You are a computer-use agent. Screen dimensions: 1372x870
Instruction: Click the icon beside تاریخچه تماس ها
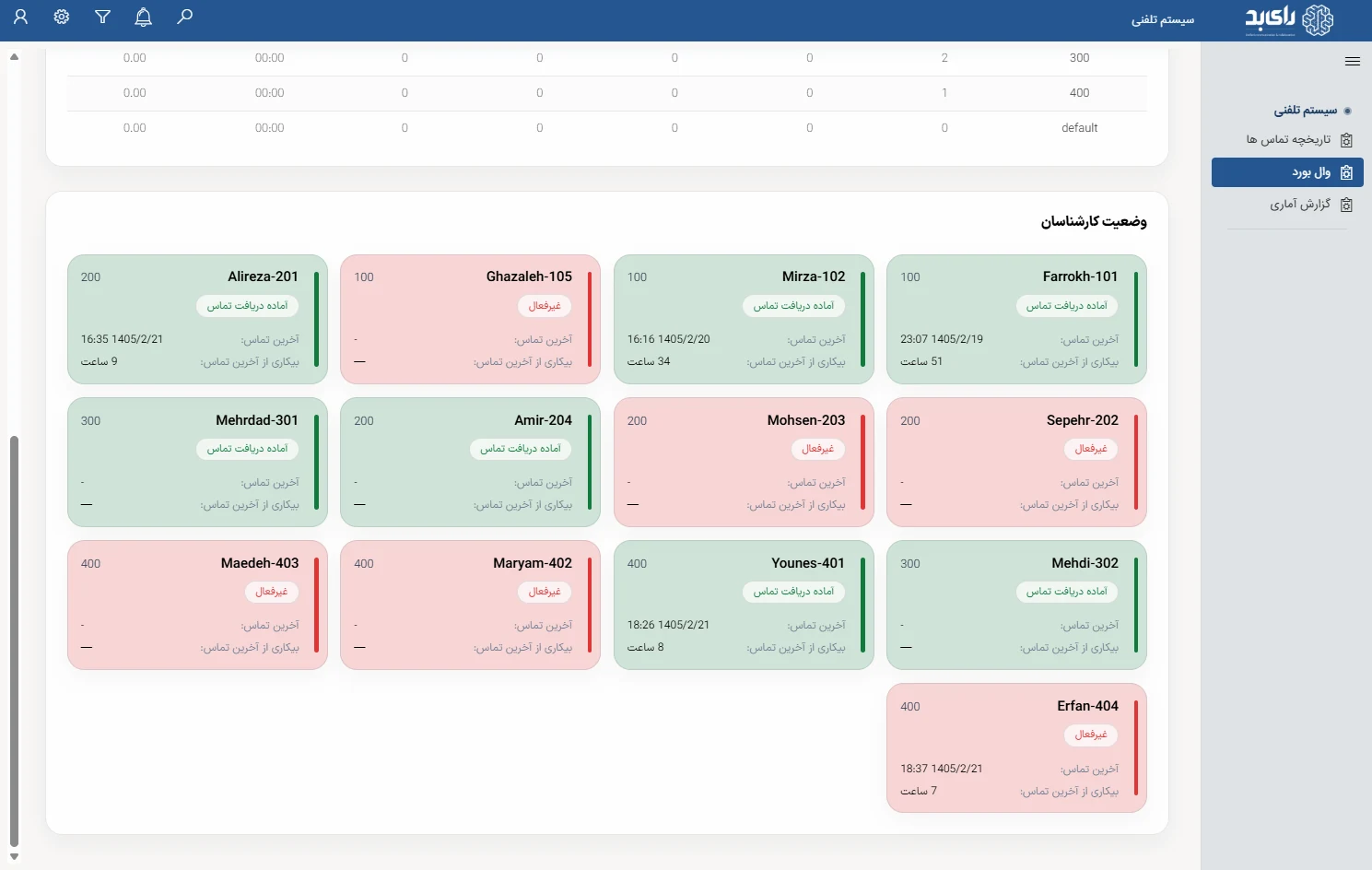click(x=1346, y=140)
